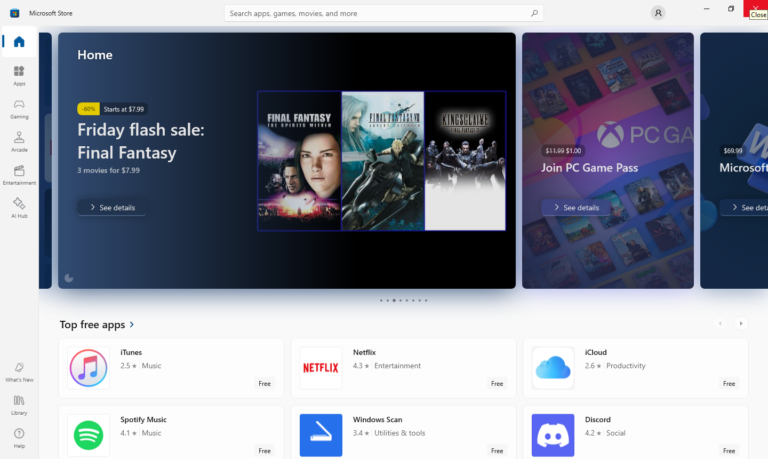768x459 pixels.
Task: Open the Arcade section in sidebar
Action: point(19,142)
